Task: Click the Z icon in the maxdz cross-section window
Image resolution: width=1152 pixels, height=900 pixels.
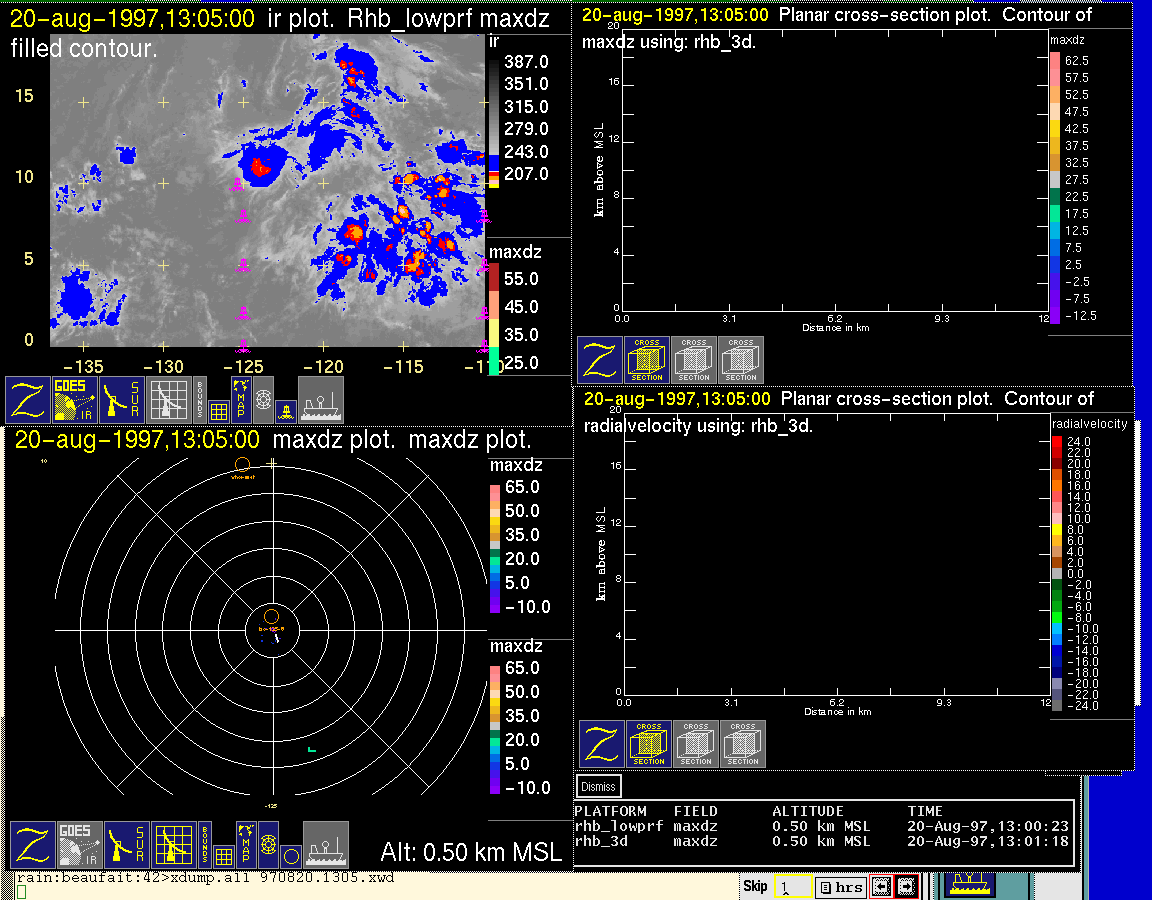Action: (x=599, y=360)
